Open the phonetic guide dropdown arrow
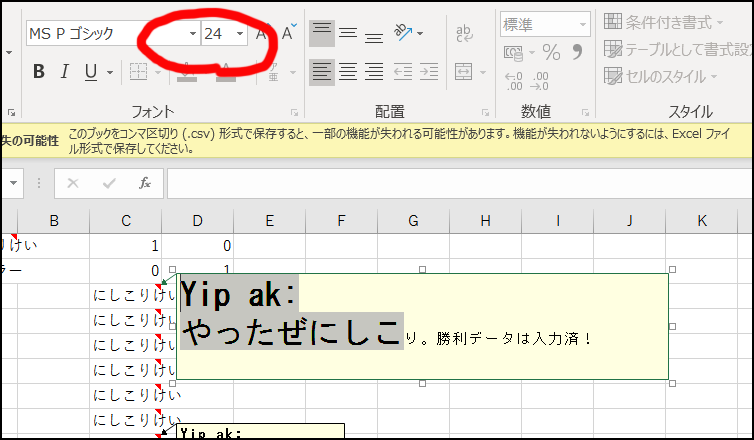This screenshot has height=440, width=754. [293, 73]
